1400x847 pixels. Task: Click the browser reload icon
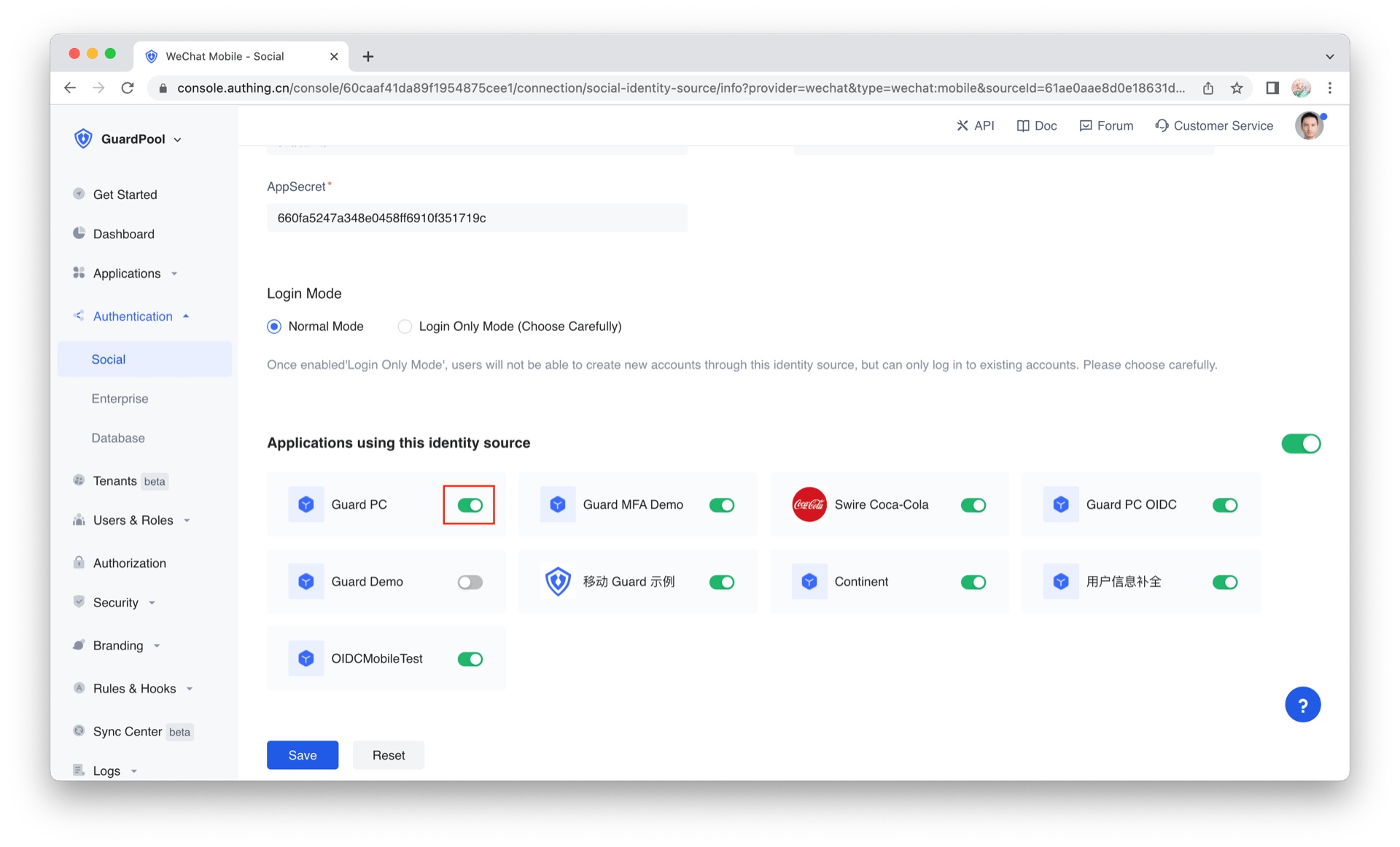click(128, 88)
